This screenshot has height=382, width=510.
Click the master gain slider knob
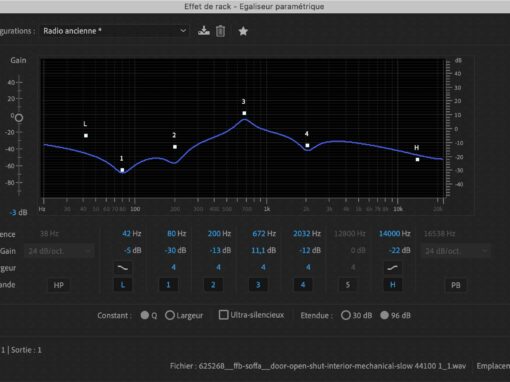pos(19,118)
